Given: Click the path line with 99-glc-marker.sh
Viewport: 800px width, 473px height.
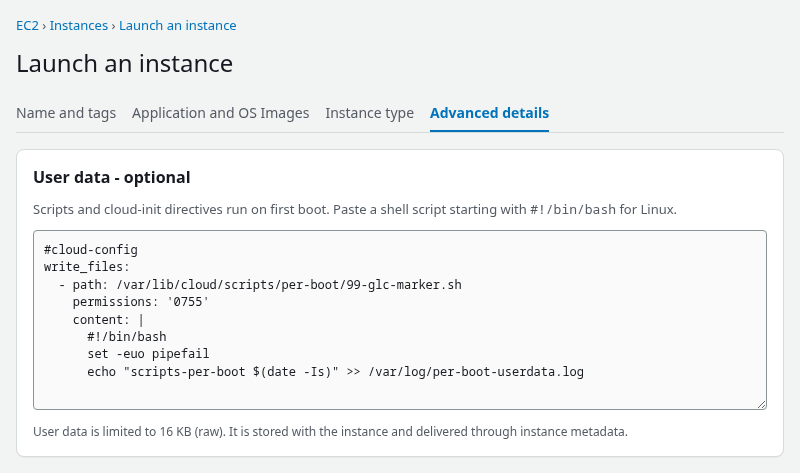Looking at the screenshot, I should coord(260,285).
